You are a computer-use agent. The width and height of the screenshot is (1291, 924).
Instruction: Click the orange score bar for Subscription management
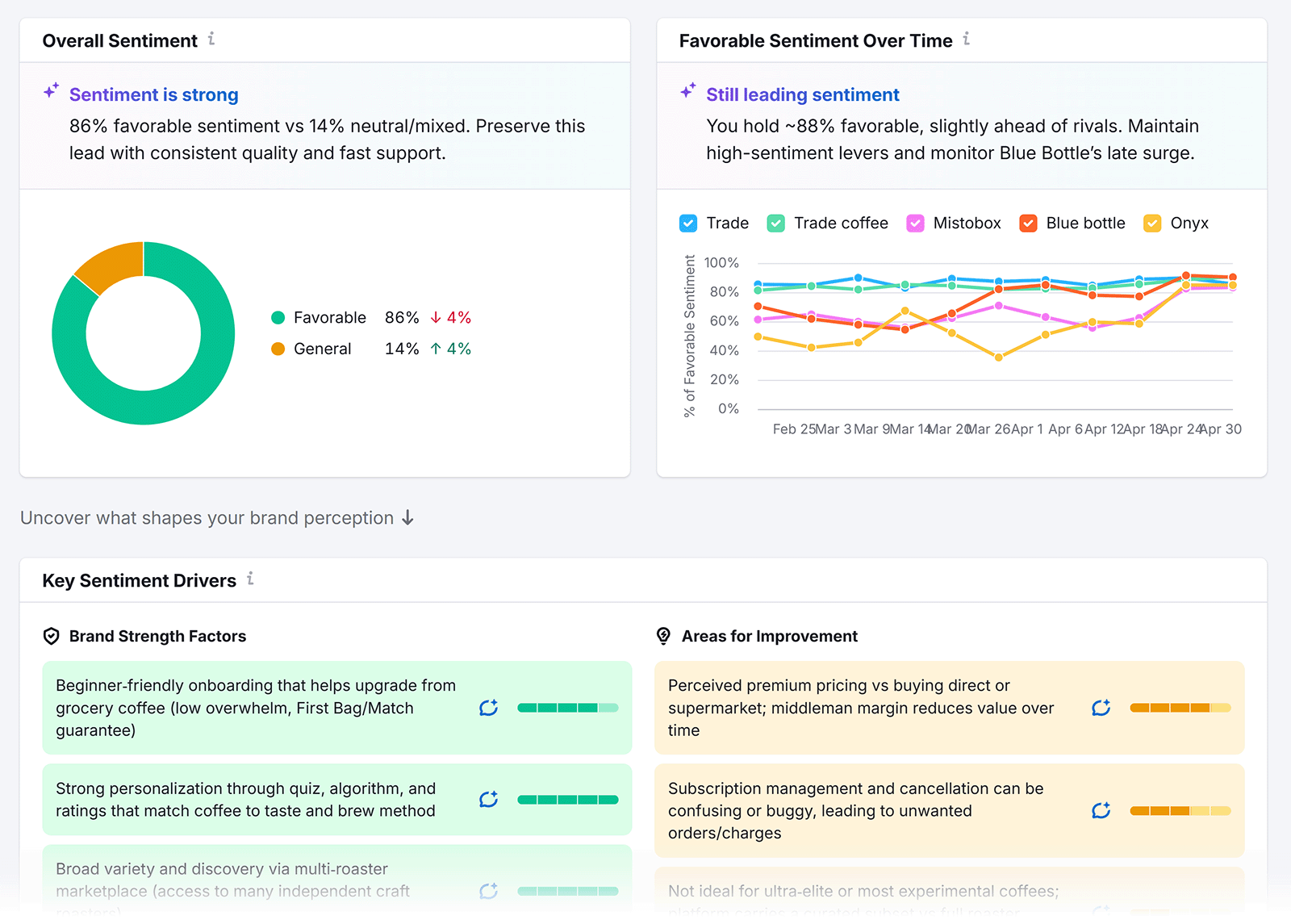point(1180,811)
